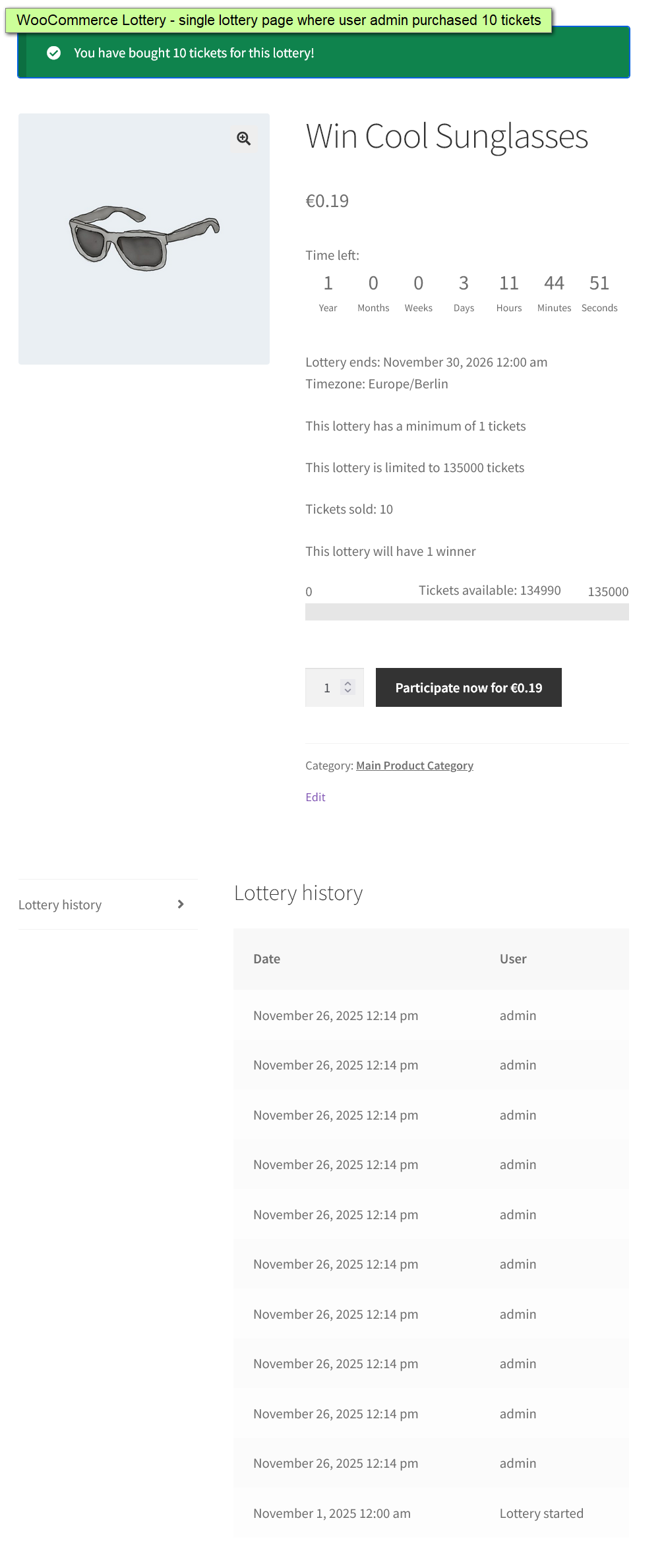Click the sunglasses product image

tap(144, 239)
